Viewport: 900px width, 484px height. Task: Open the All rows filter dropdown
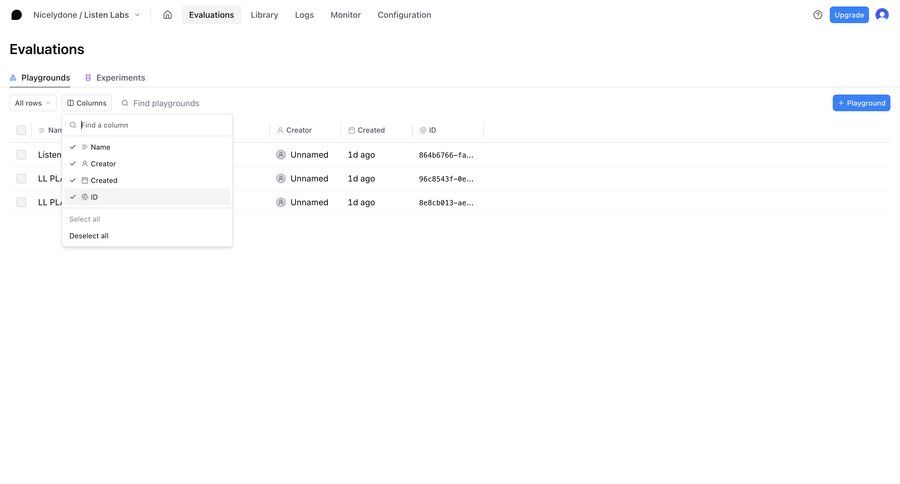pos(33,103)
